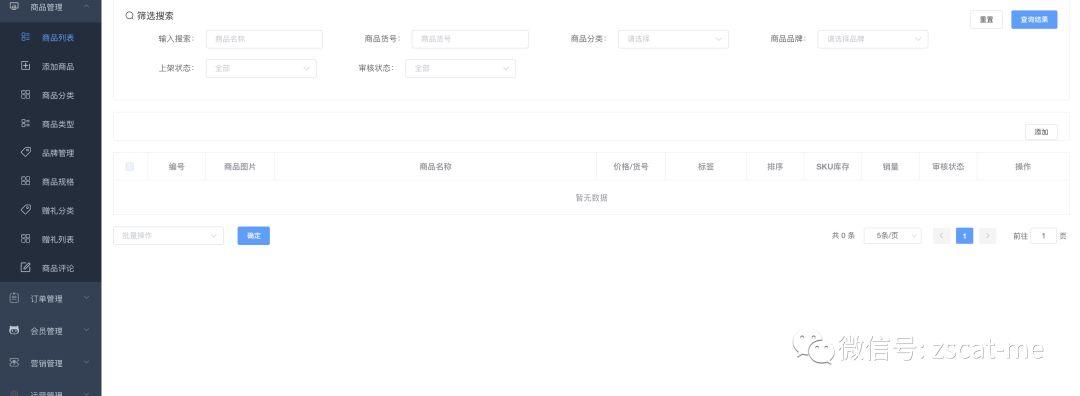Expand the 会员管理 menu chevron
This screenshot has width=1080, height=396.
pos(86,331)
